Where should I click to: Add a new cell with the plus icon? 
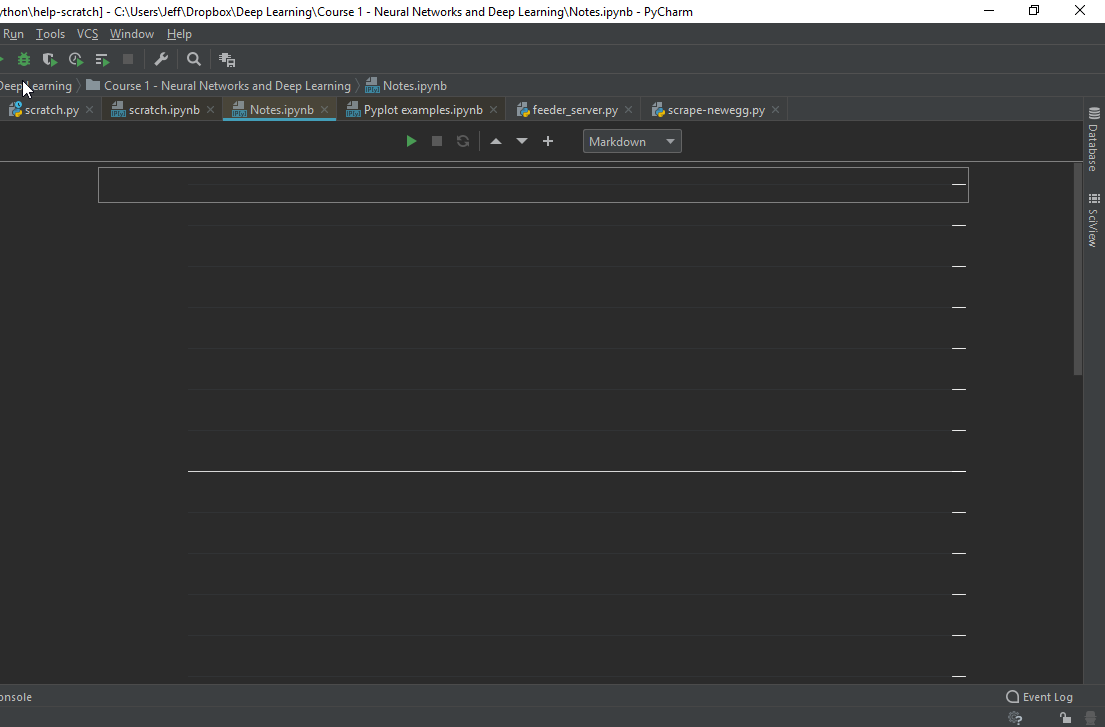(x=548, y=142)
